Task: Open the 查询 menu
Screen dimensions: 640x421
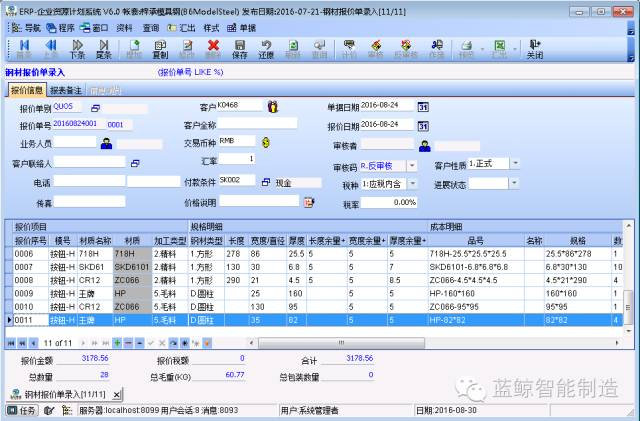Action: click(151, 28)
